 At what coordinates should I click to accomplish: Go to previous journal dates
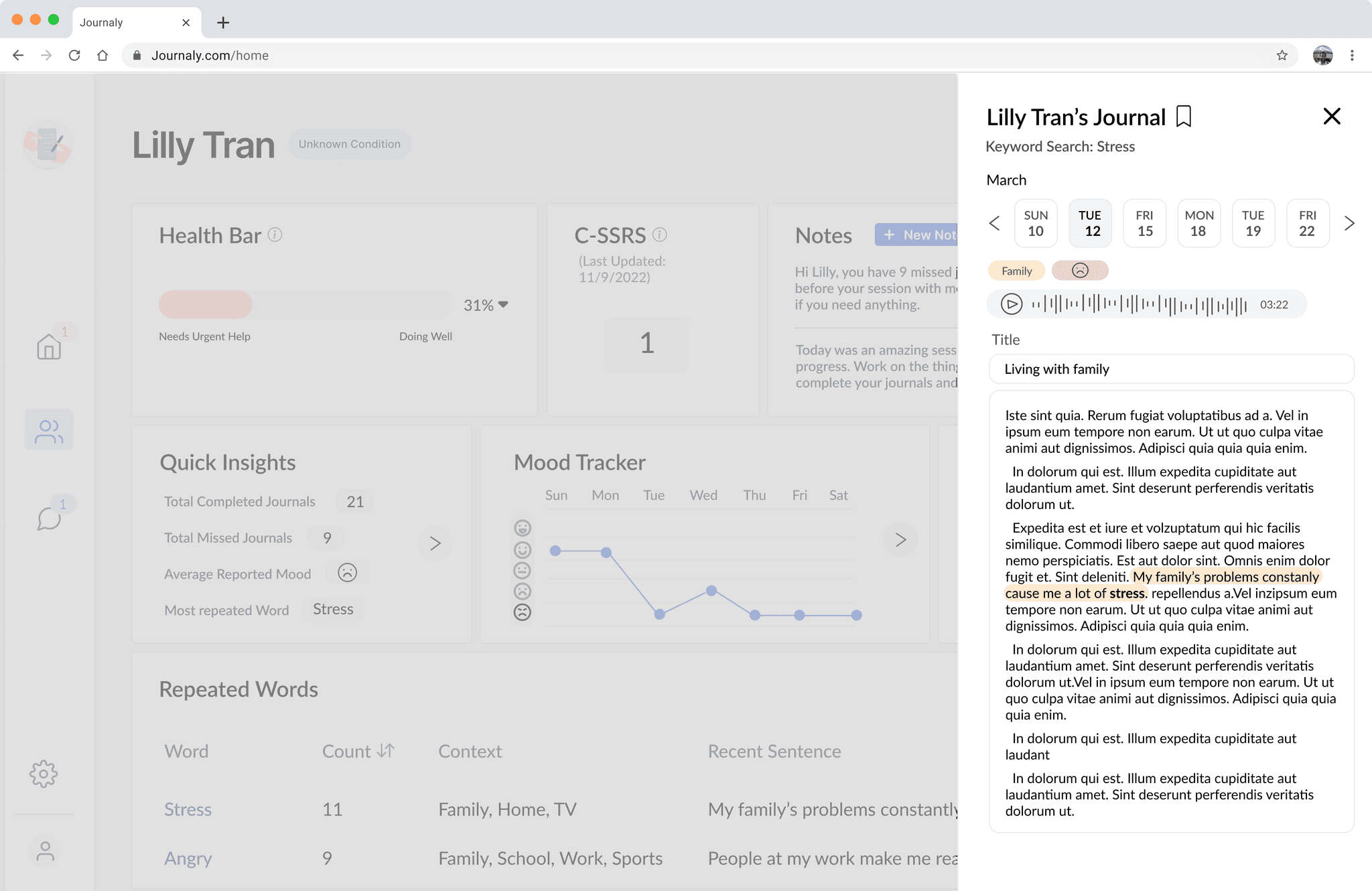995,223
